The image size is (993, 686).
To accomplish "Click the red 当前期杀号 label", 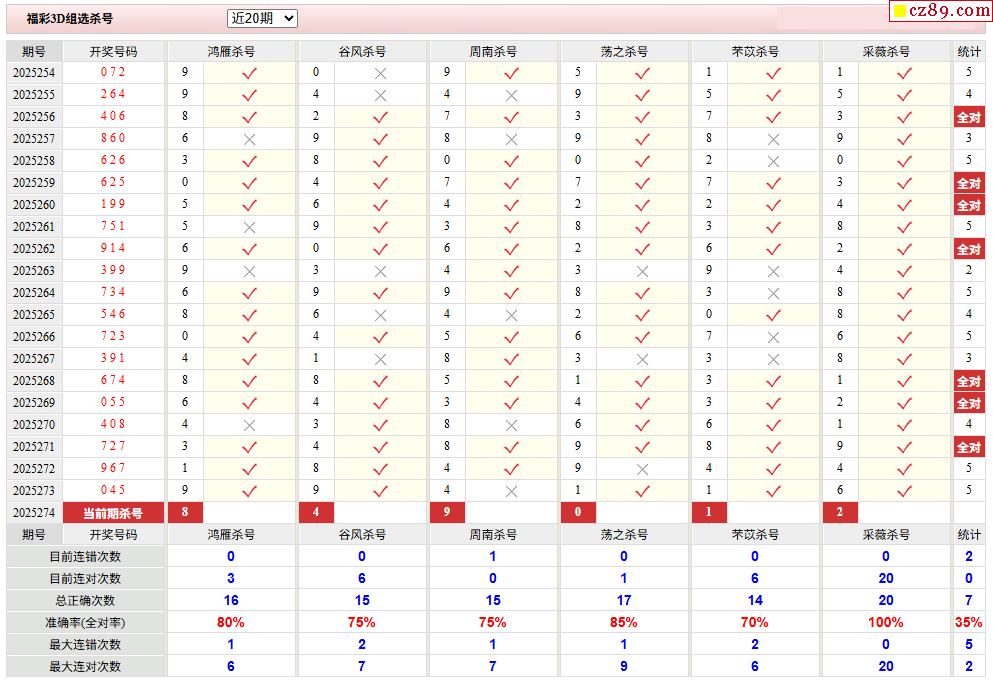I will click(x=113, y=513).
